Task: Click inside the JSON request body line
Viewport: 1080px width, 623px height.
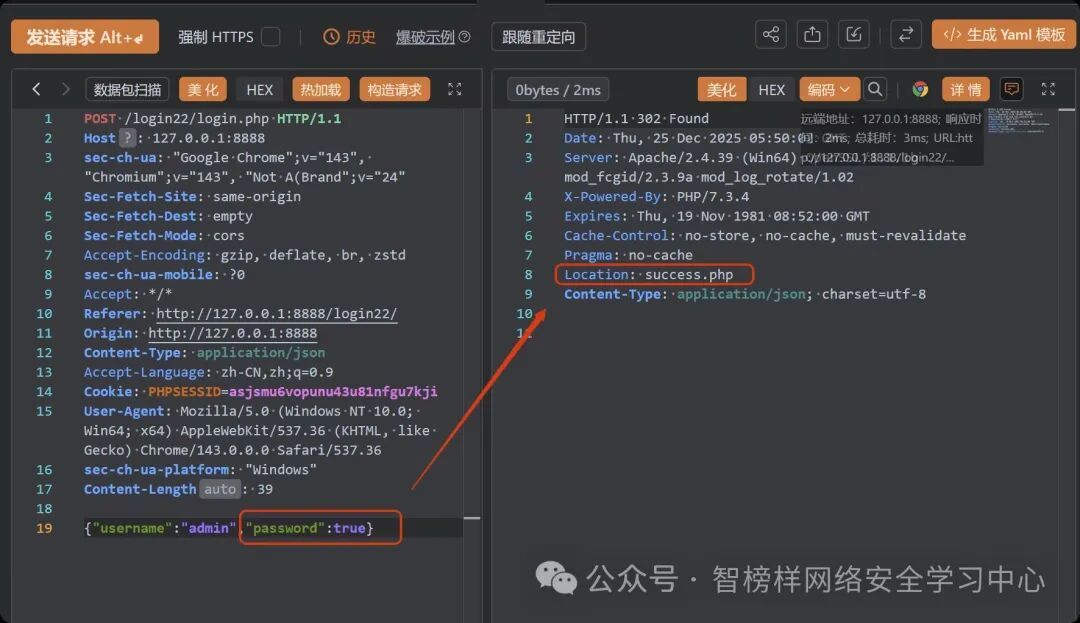Action: click(x=228, y=528)
